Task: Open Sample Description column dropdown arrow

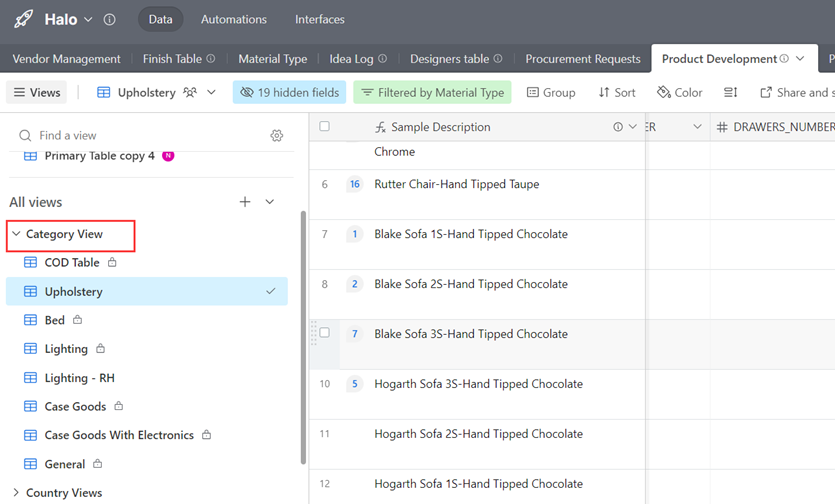Action: tap(633, 127)
